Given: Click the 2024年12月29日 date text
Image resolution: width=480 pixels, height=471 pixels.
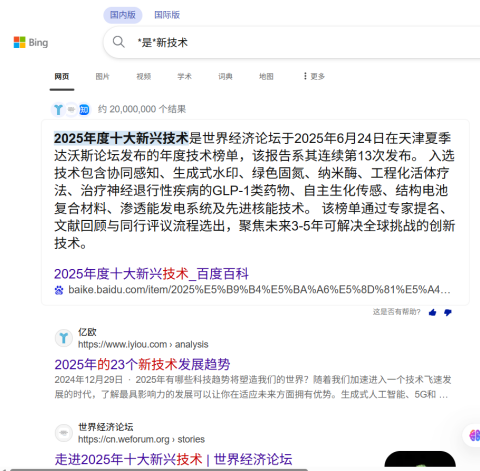Looking at the screenshot, I should point(89,380).
